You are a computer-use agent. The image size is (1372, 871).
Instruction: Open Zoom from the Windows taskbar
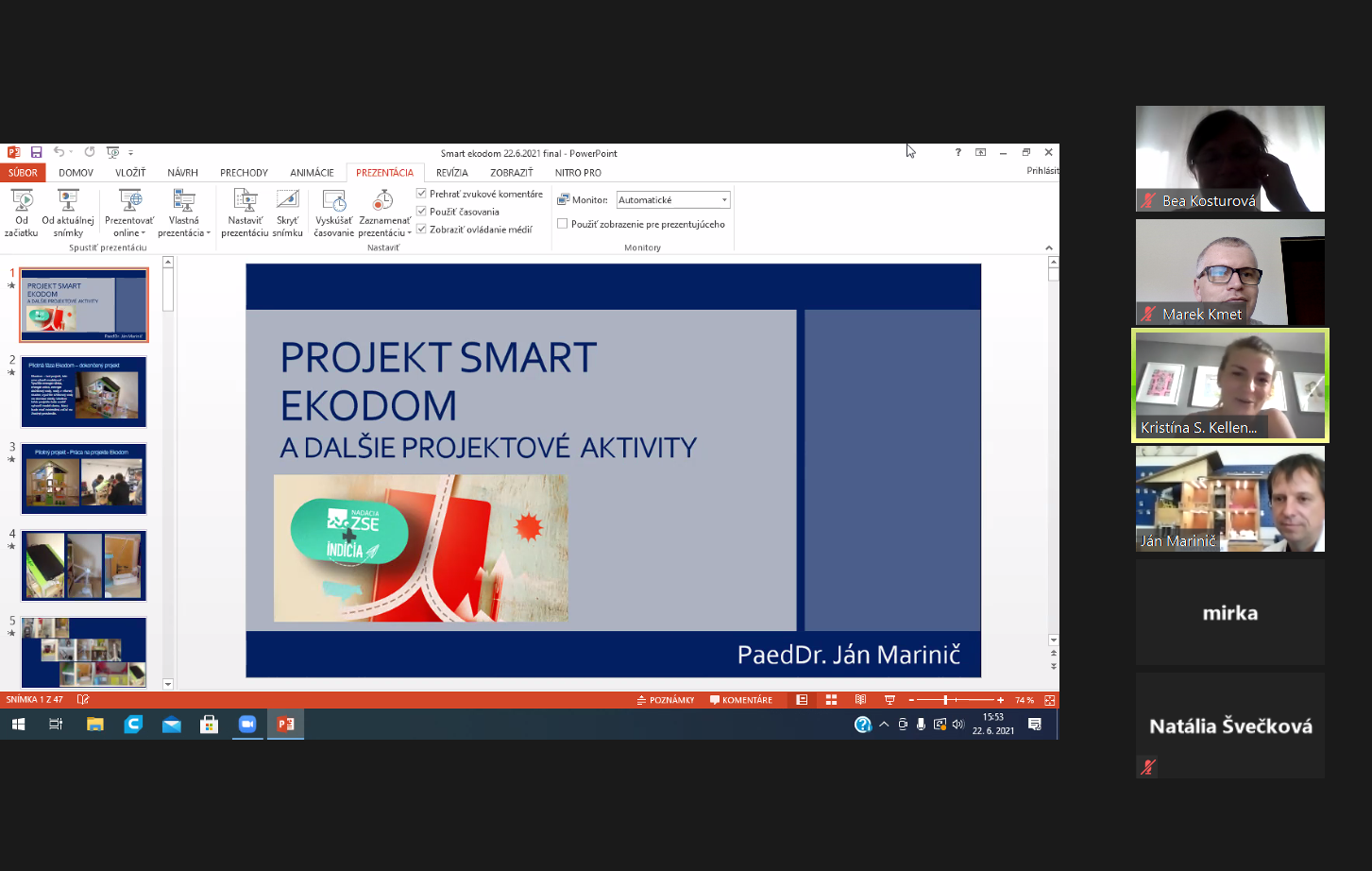tap(247, 725)
